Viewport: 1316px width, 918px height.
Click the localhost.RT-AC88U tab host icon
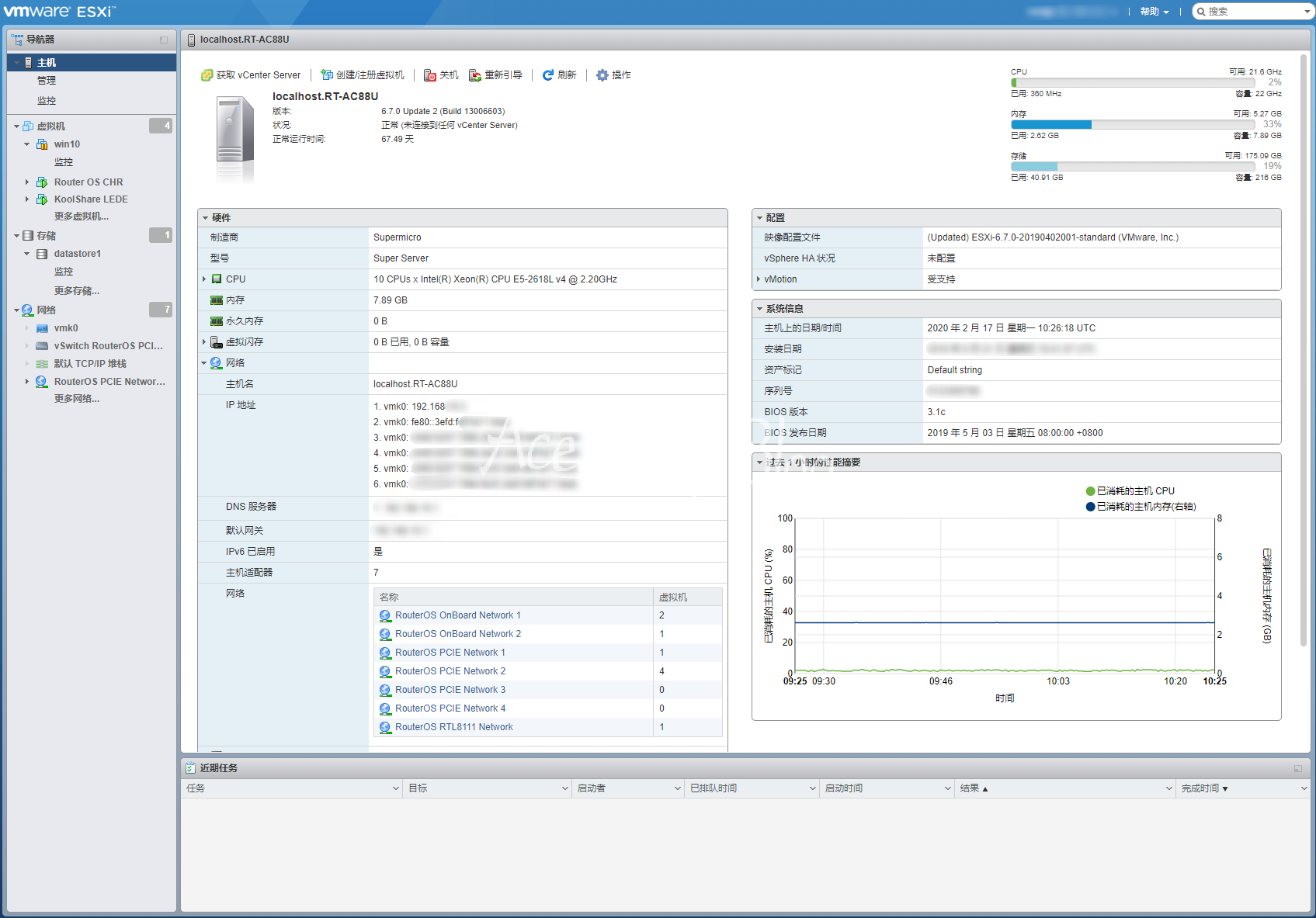pyautogui.click(x=191, y=40)
